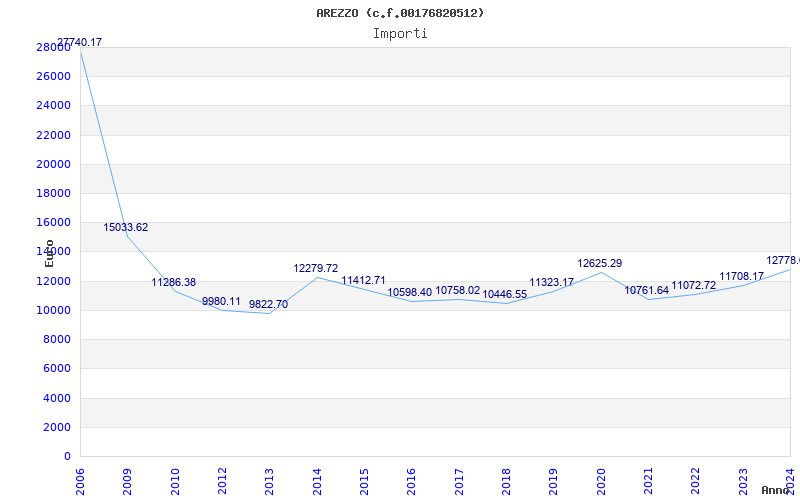
Task: Select data label 11412.71
Action: pyautogui.click(x=363, y=281)
